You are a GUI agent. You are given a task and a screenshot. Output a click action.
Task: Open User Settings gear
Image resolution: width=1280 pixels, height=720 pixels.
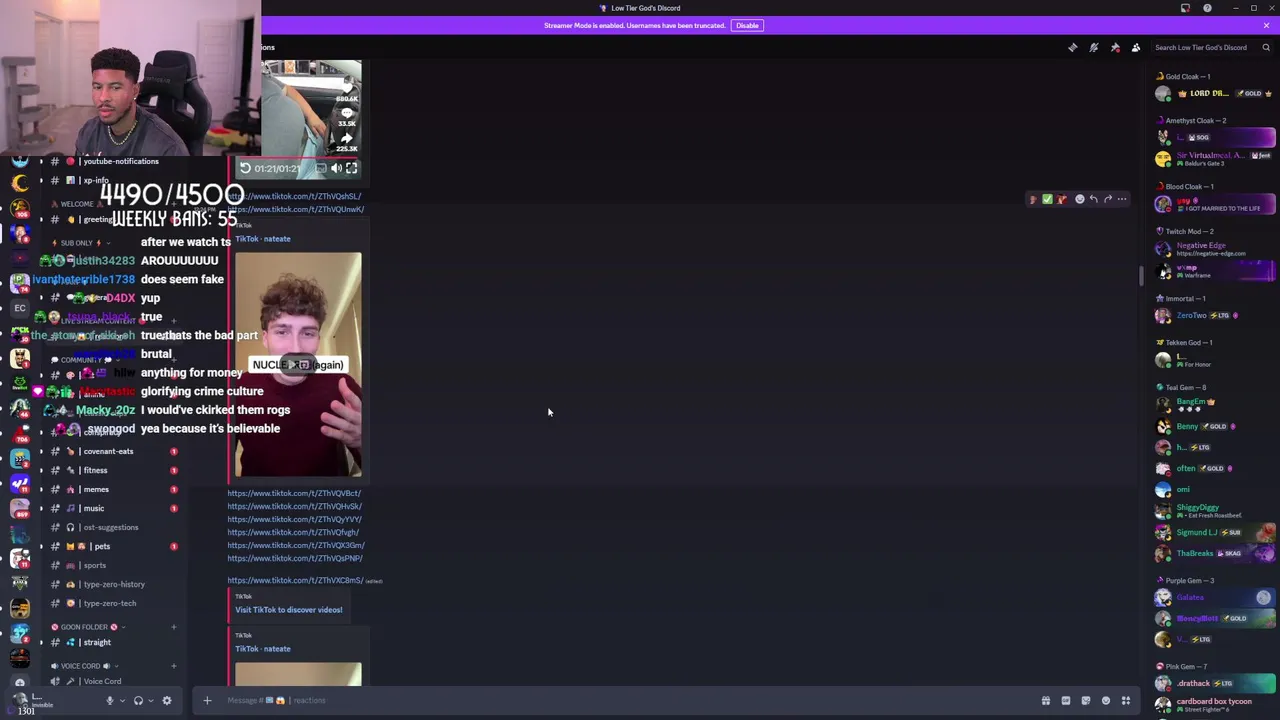[167, 700]
